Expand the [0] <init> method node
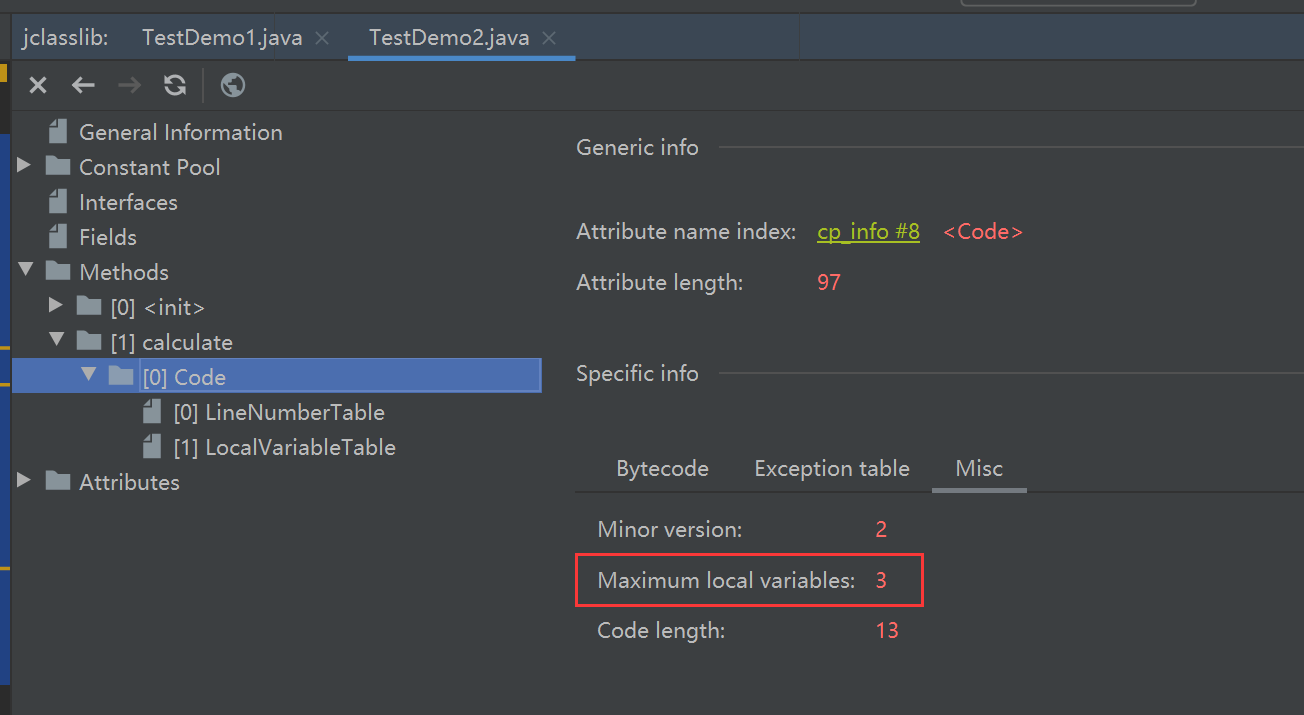Image resolution: width=1304 pixels, height=715 pixels. [56, 307]
